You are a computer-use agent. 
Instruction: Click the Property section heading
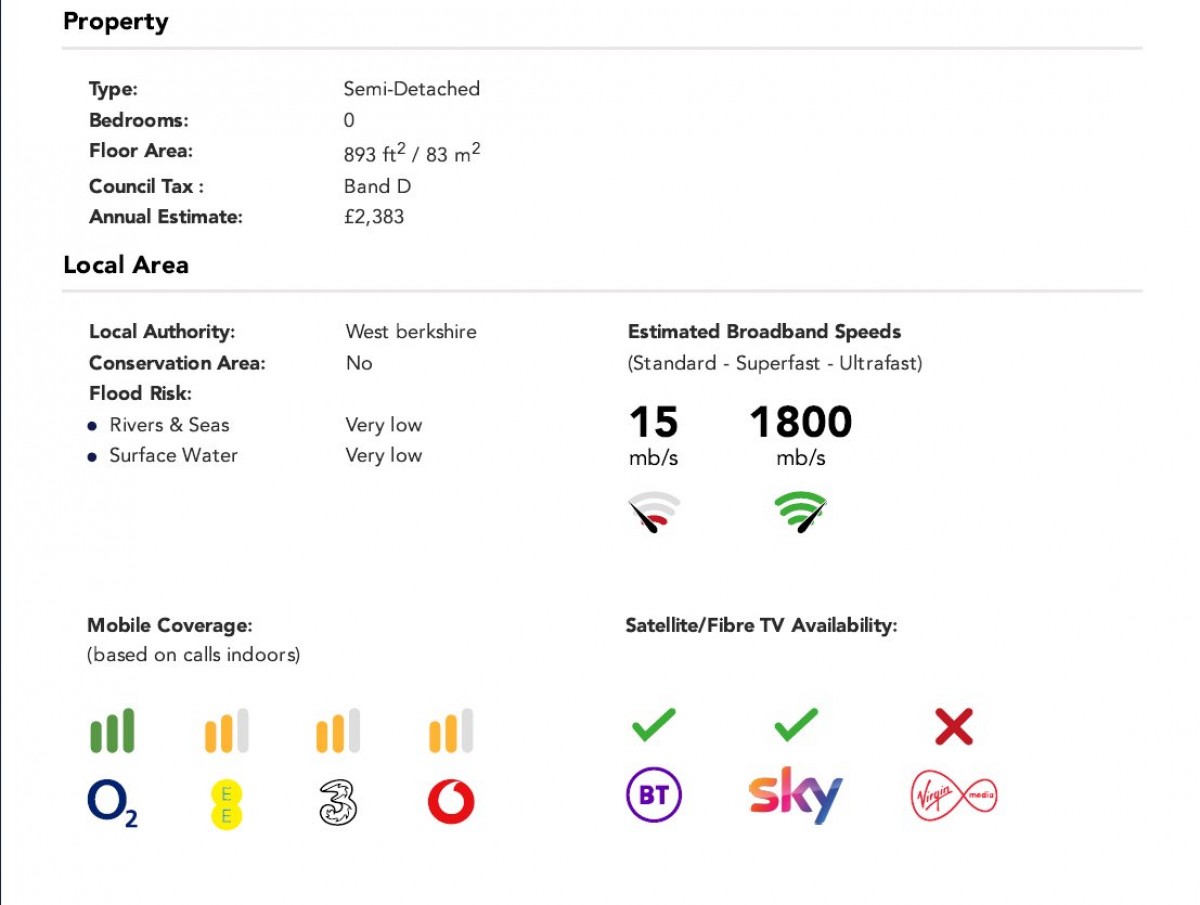pyautogui.click(x=115, y=22)
